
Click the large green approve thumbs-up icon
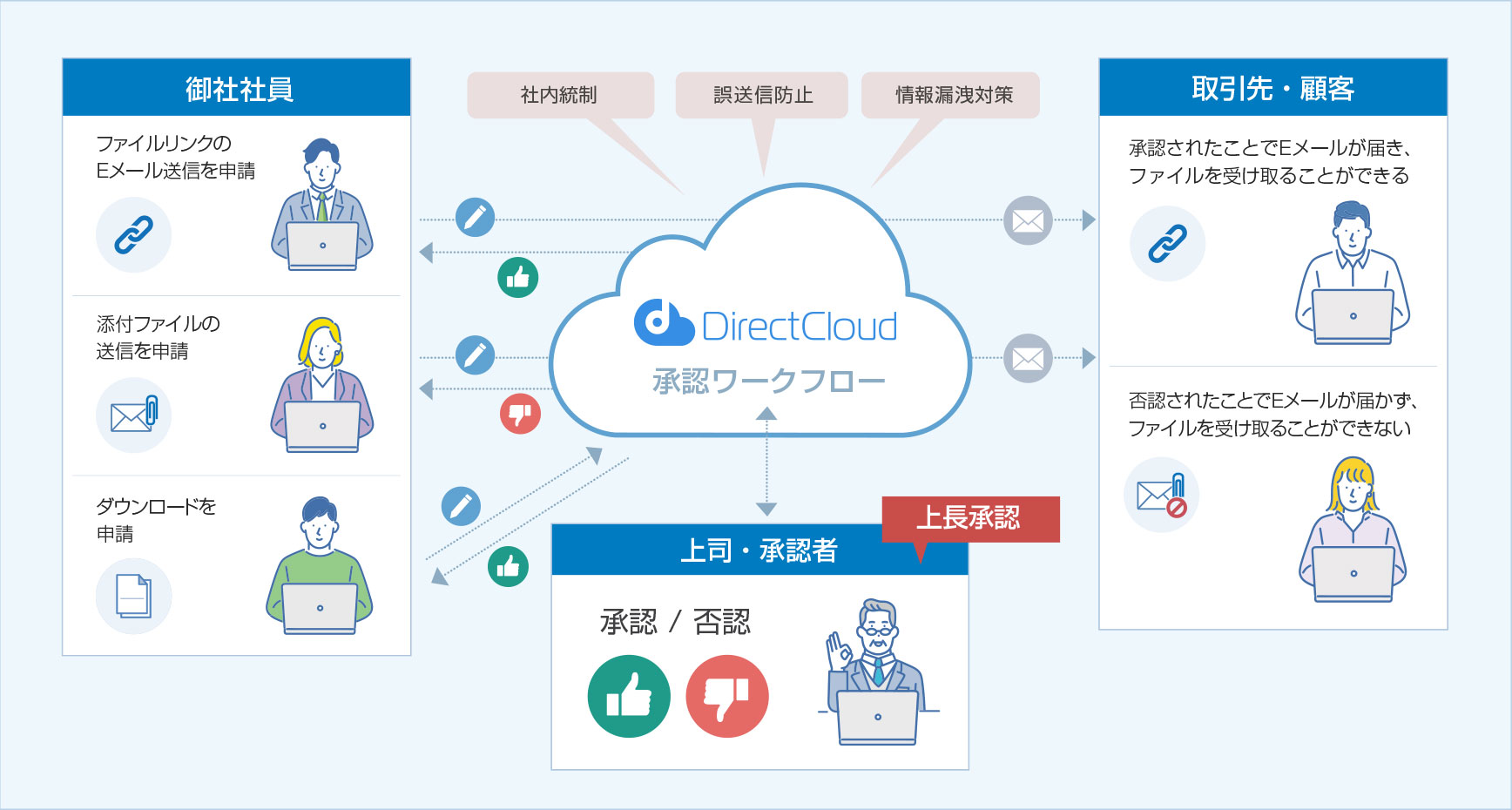pos(629,696)
